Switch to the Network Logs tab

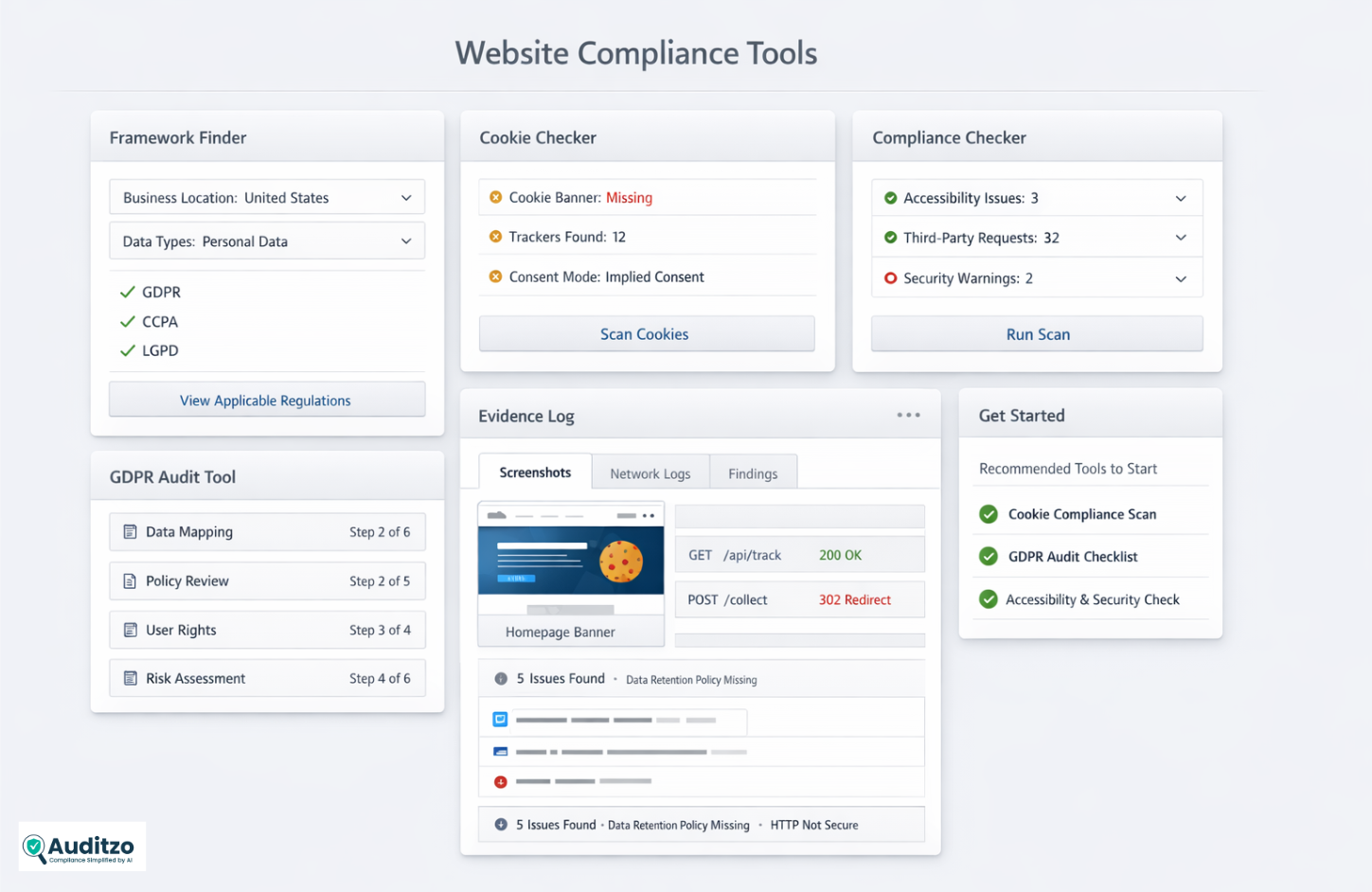(x=650, y=473)
